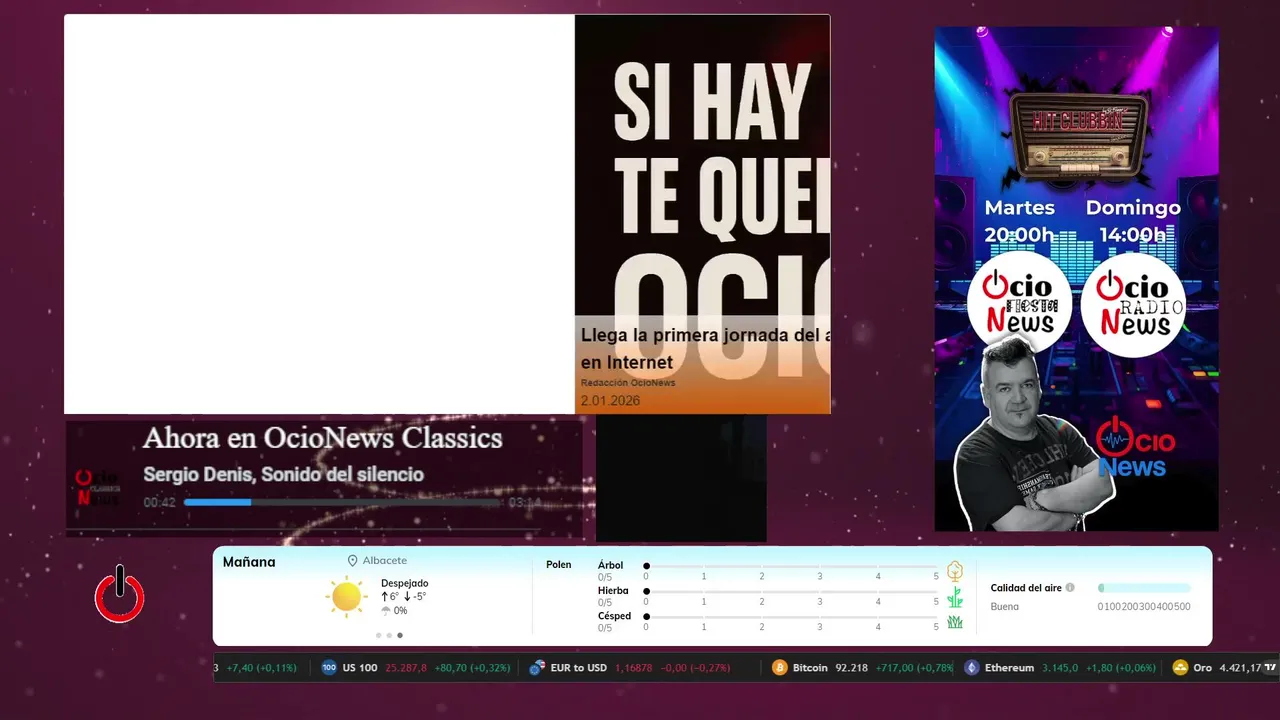Click the Bitcoin ticker icon
The image size is (1280, 720).
(x=780, y=668)
